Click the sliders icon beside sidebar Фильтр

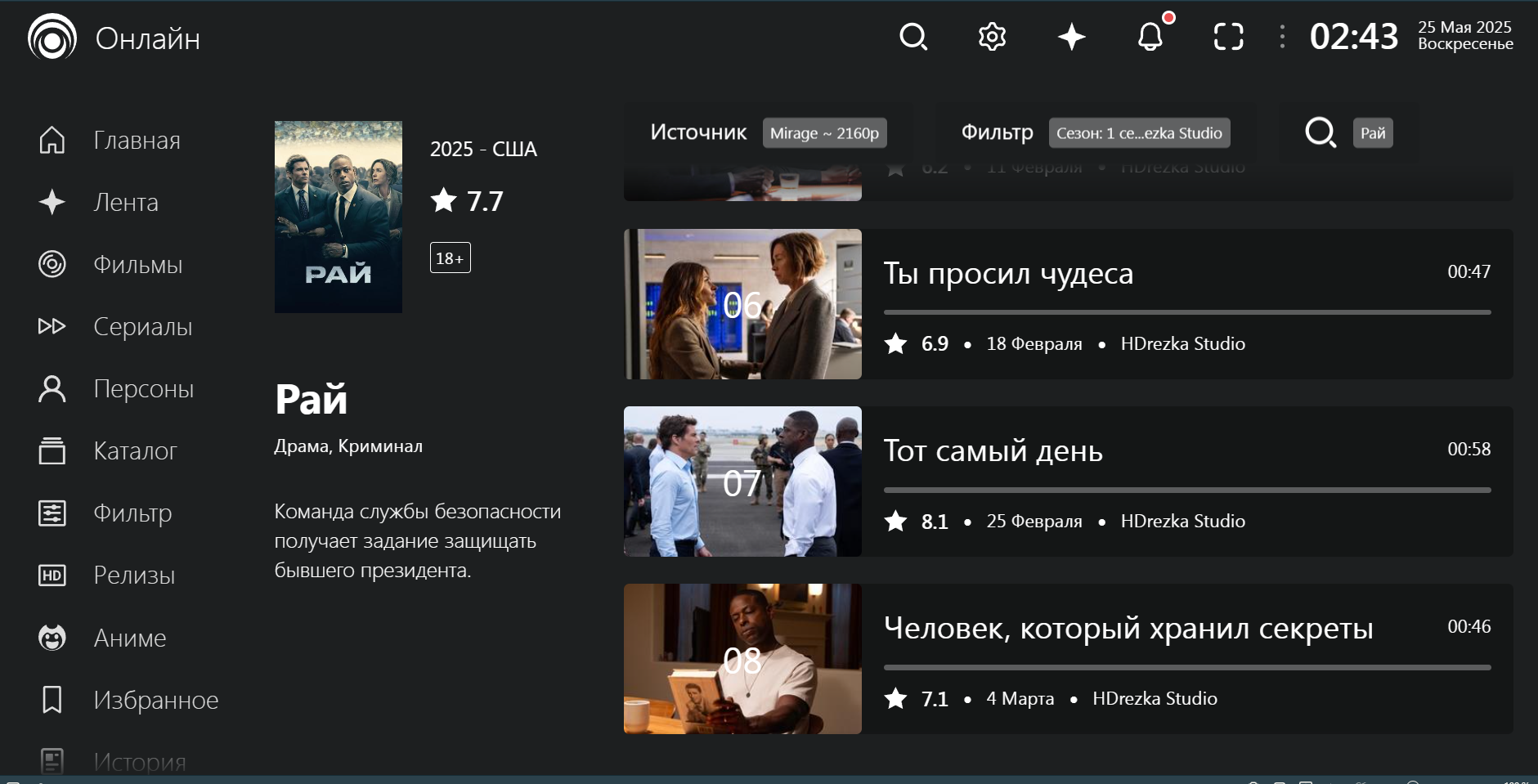(x=52, y=513)
